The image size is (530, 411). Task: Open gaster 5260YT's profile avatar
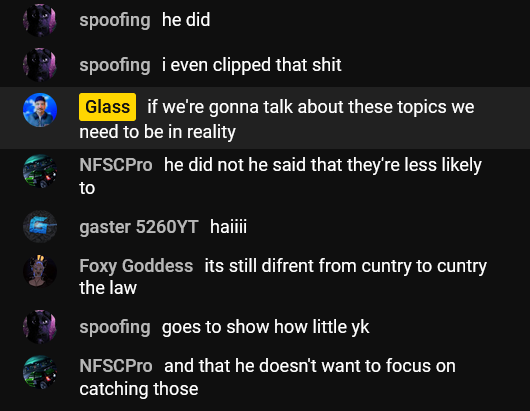[40, 226]
